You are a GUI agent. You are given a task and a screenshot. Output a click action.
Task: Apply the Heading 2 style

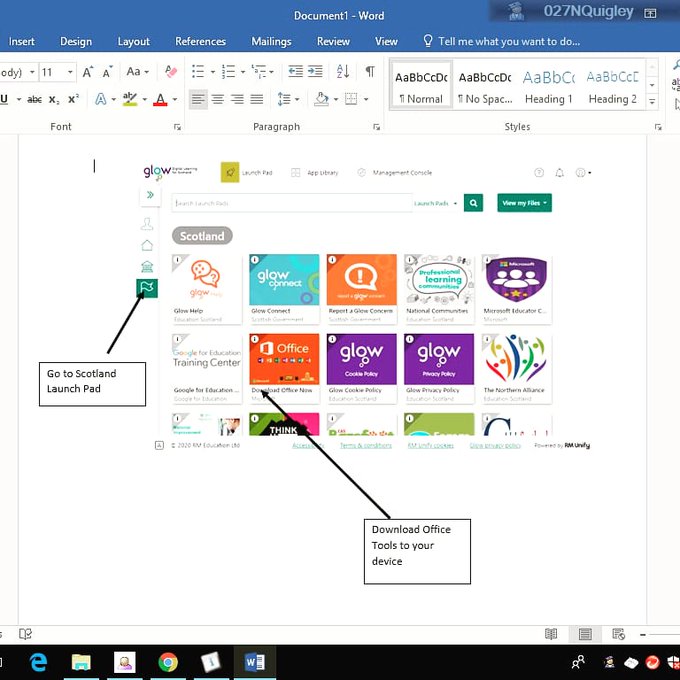coord(612,85)
